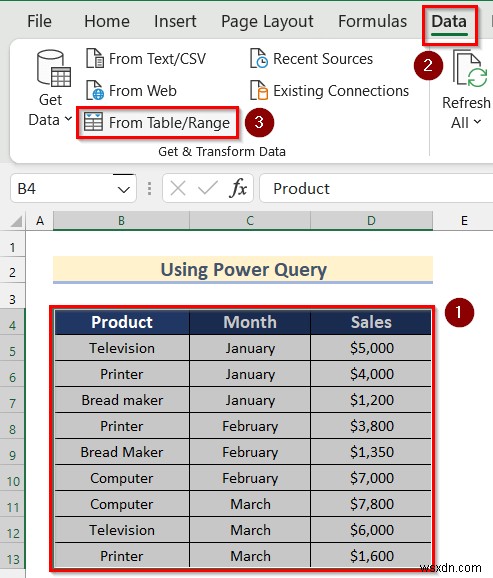Switch to the Data ribbon tab
Viewport: 493px width, 578px height.
tap(449, 22)
